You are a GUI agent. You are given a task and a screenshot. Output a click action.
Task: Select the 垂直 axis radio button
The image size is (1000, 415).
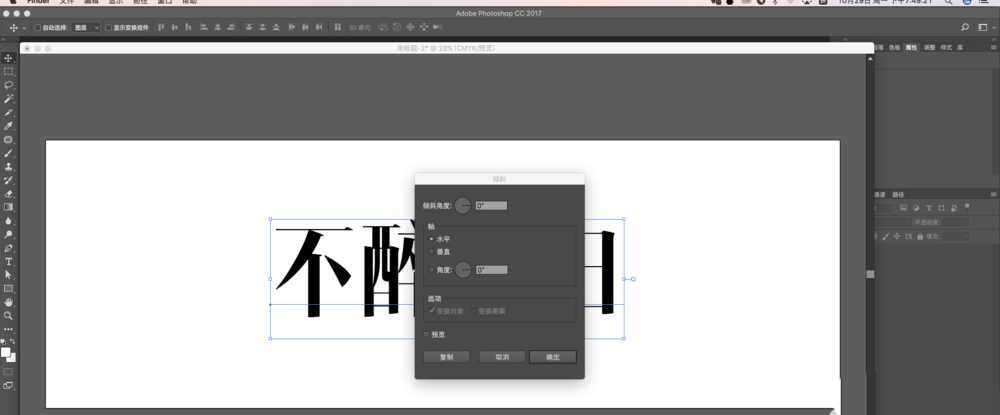pyautogui.click(x=431, y=251)
